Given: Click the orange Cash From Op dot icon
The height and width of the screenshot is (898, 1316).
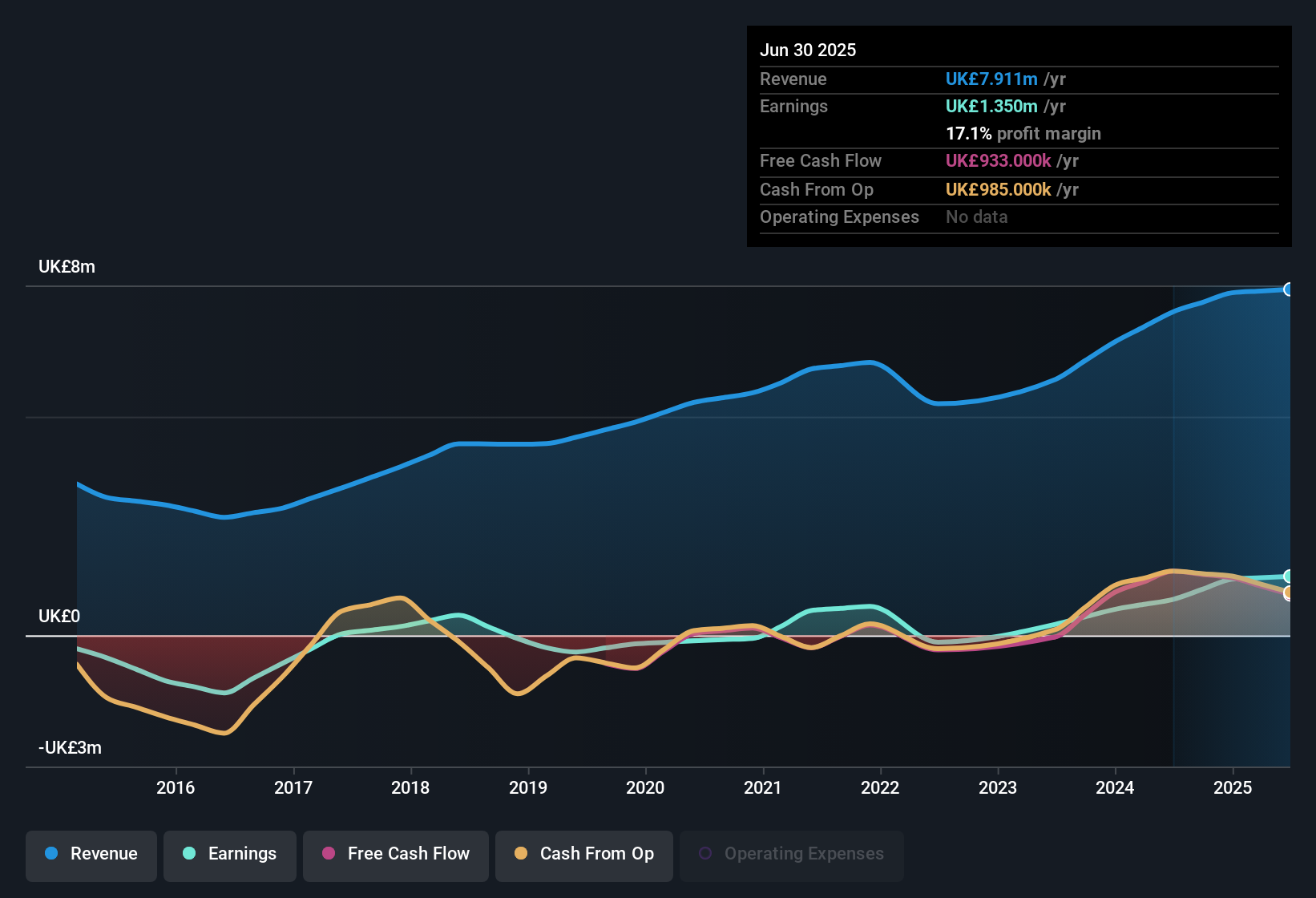Looking at the screenshot, I should [x=522, y=854].
